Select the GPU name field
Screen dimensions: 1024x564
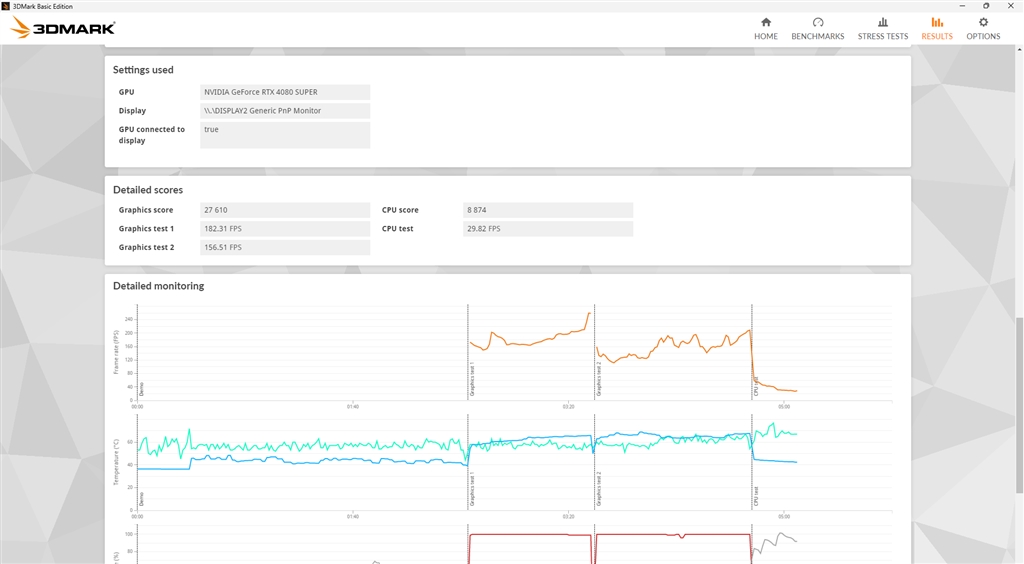click(x=285, y=92)
